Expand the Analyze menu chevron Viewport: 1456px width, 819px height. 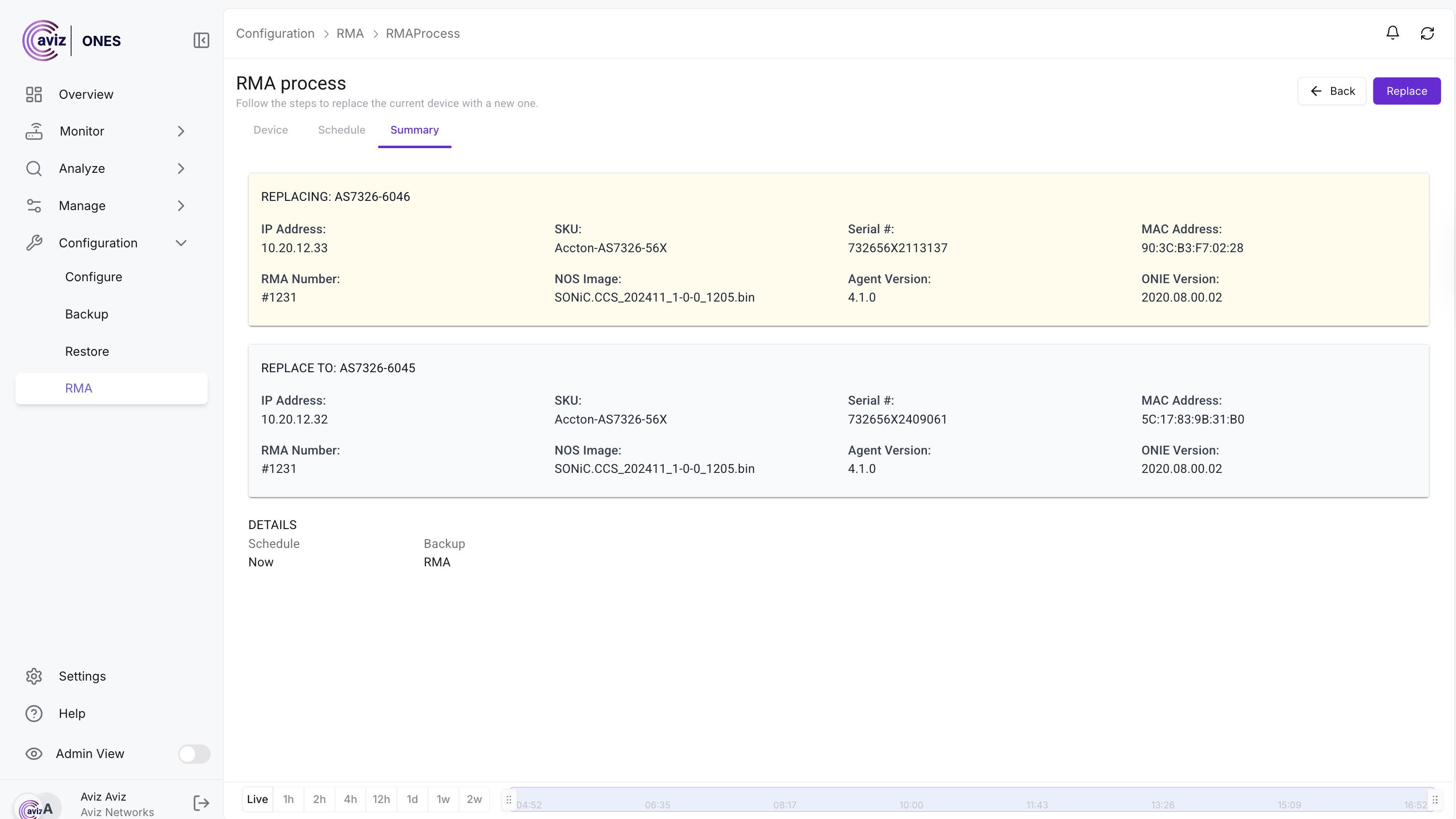(181, 168)
